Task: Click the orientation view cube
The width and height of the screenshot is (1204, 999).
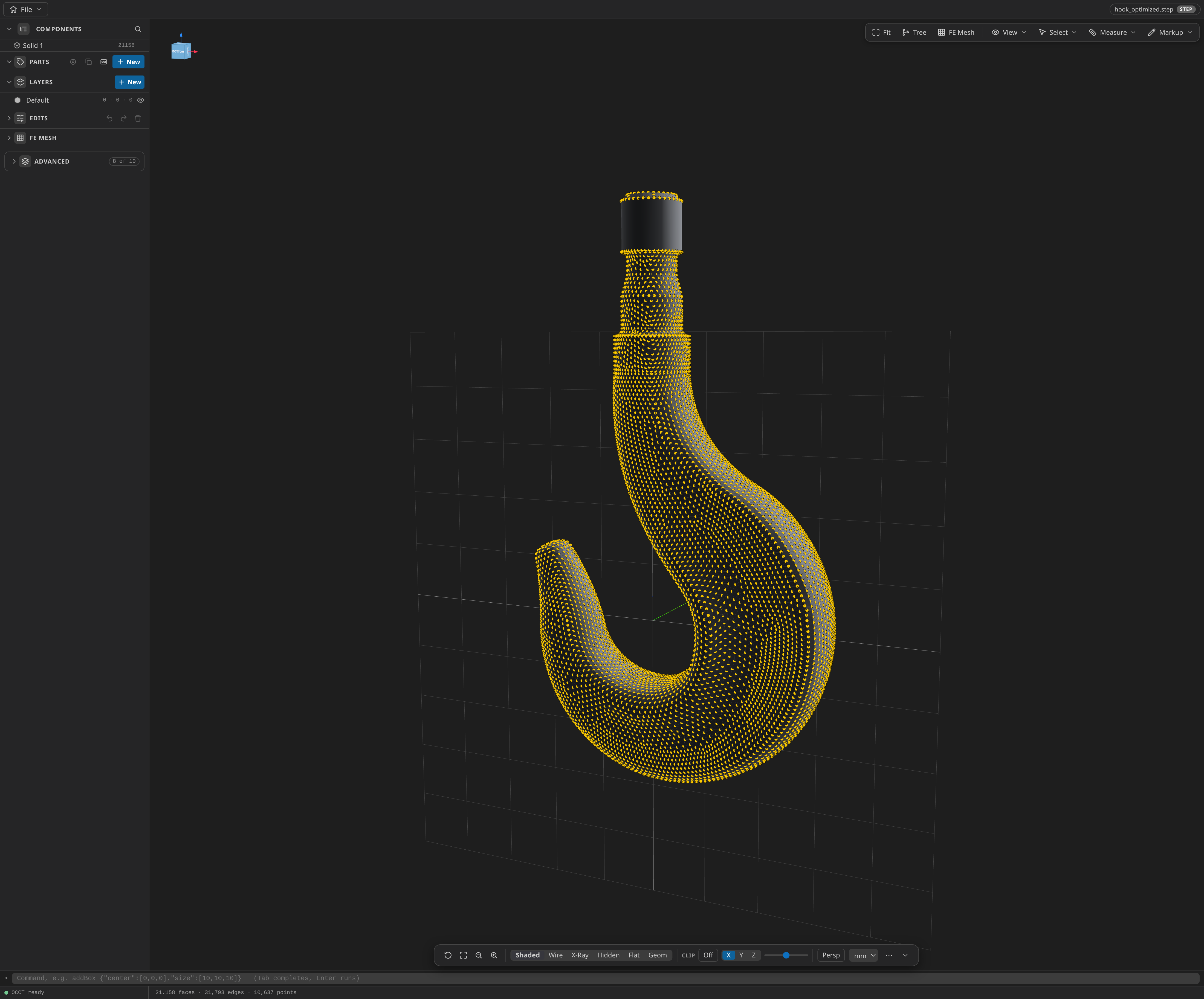Action: (x=181, y=51)
